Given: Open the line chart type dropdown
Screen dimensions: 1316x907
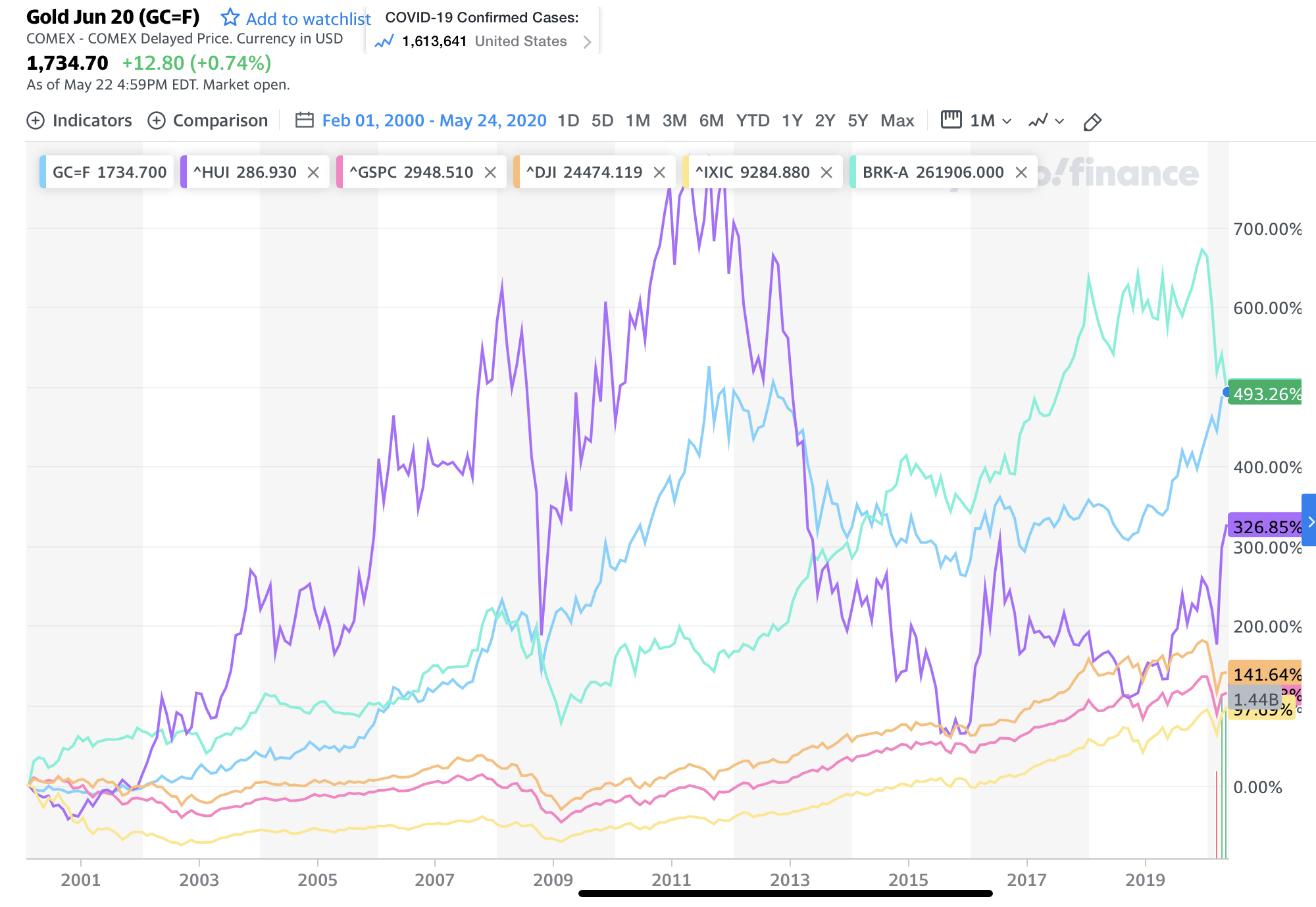Looking at the screenshot, I should coord(1046,121).
